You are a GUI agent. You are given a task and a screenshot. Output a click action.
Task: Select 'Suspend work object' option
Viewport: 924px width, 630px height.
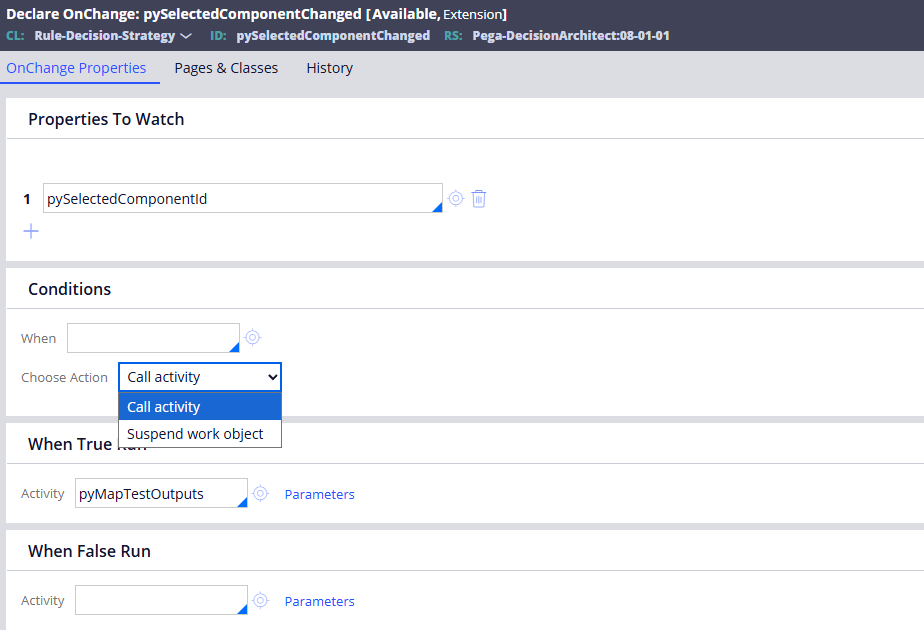tap(200, 434)
